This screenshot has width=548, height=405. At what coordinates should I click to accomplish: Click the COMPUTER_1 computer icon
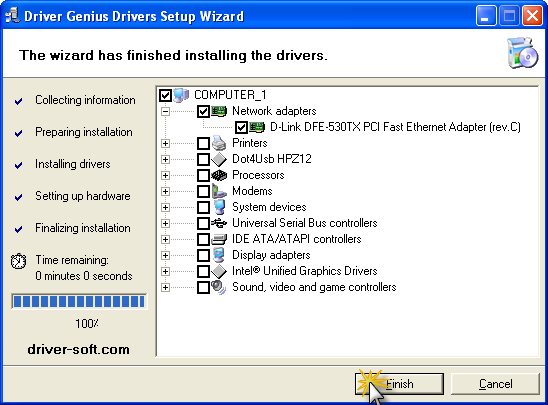tap(181, 95)
